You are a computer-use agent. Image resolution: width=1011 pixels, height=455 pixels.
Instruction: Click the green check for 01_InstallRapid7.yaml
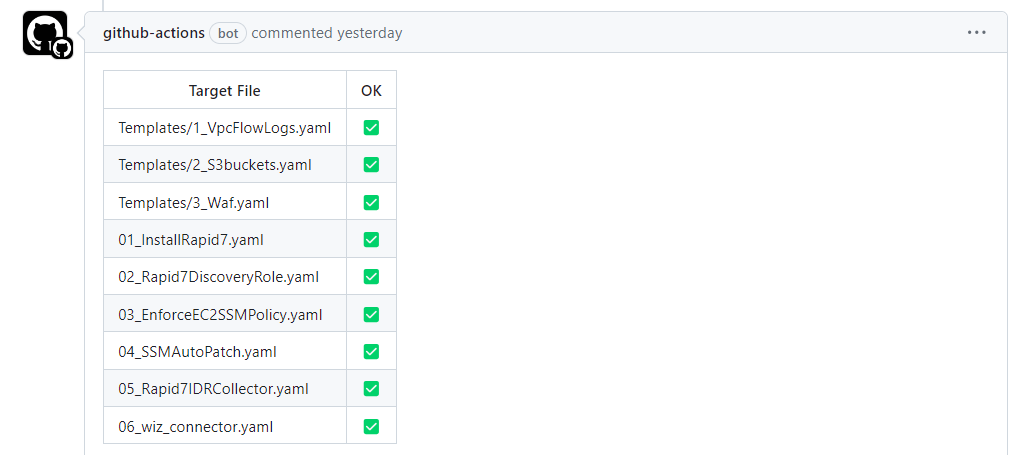[x=371, y=240]
